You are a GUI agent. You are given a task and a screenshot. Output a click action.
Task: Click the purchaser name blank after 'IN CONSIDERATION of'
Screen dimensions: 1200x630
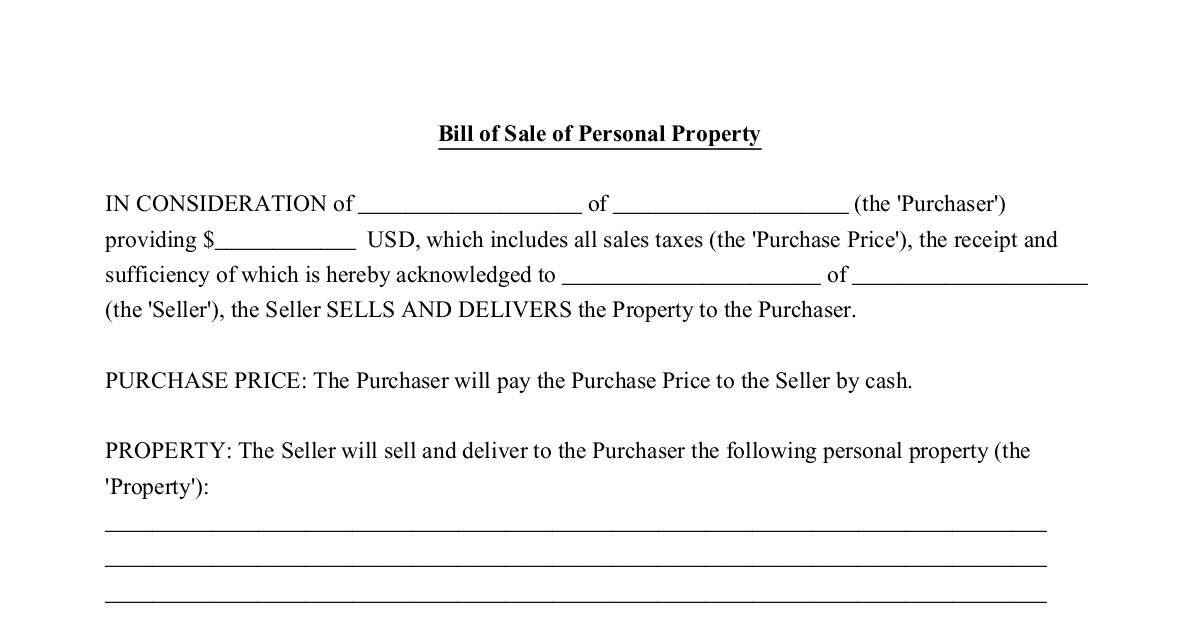click(x=469, y=206)
